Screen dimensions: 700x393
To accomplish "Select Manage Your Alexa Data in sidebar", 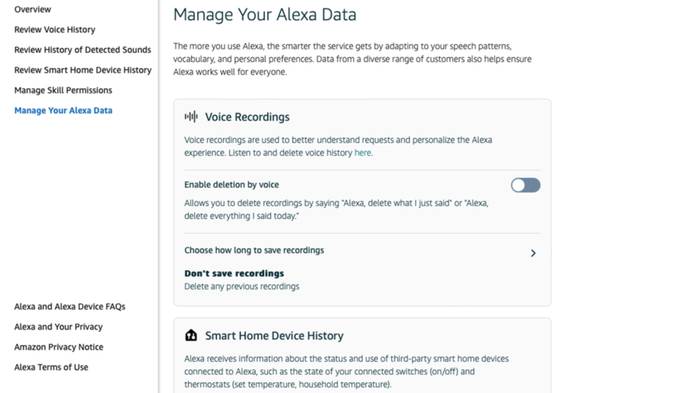I will point(63,110).
